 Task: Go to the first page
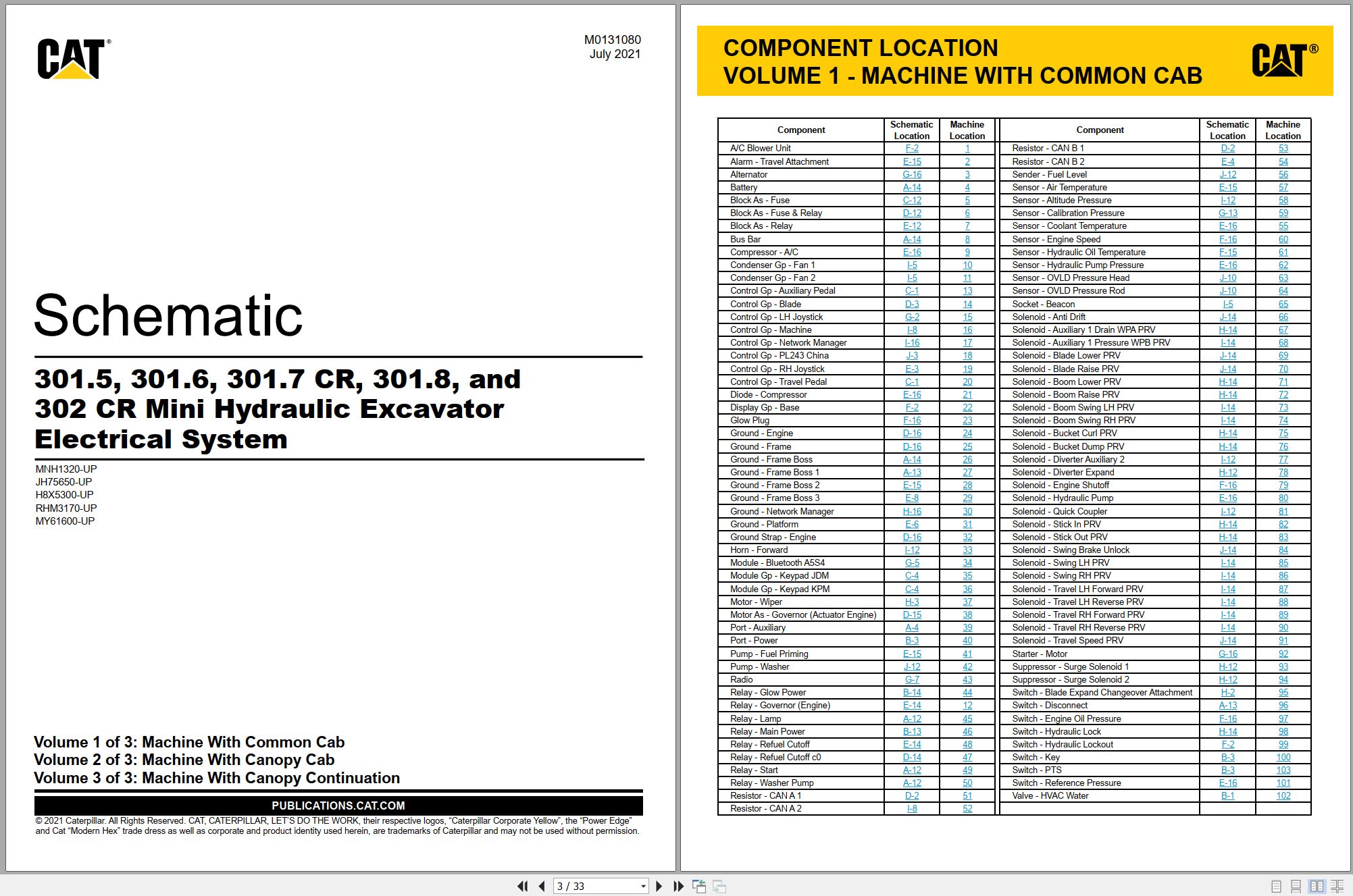[x=522, y=886]
